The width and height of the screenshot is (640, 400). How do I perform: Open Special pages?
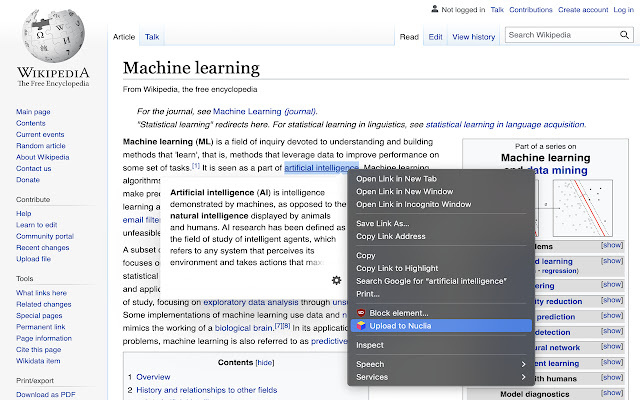[x=39, y=316]
